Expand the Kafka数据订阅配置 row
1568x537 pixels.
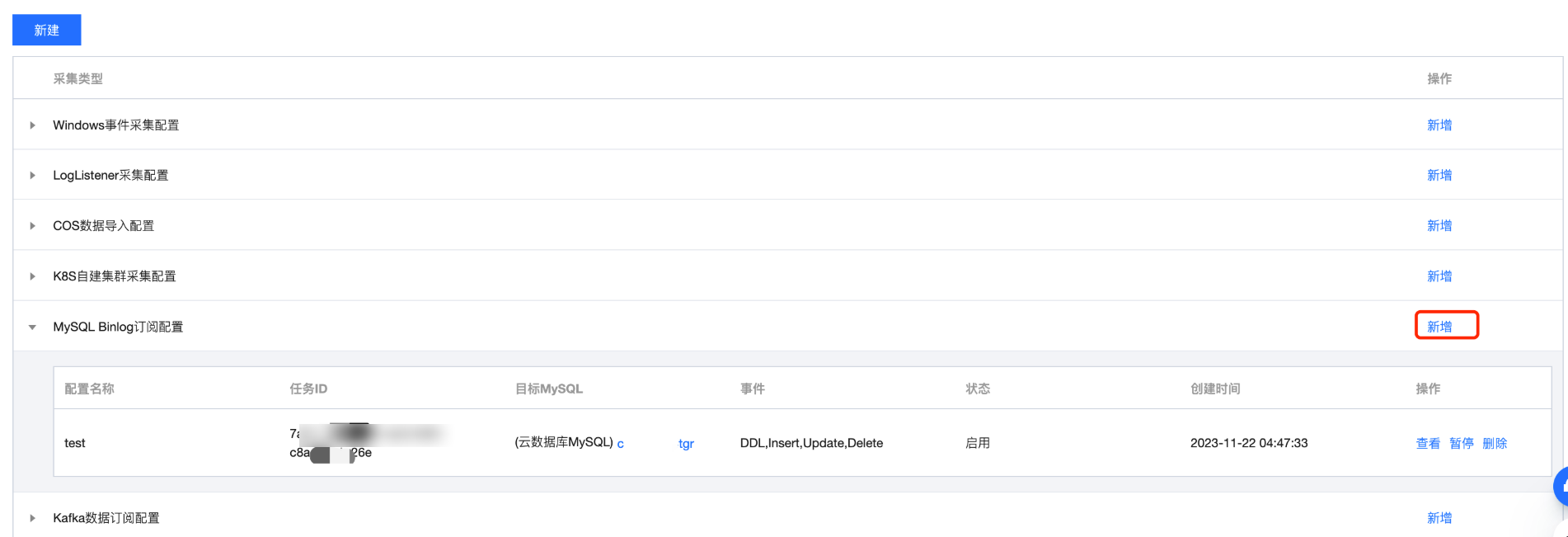32,518
